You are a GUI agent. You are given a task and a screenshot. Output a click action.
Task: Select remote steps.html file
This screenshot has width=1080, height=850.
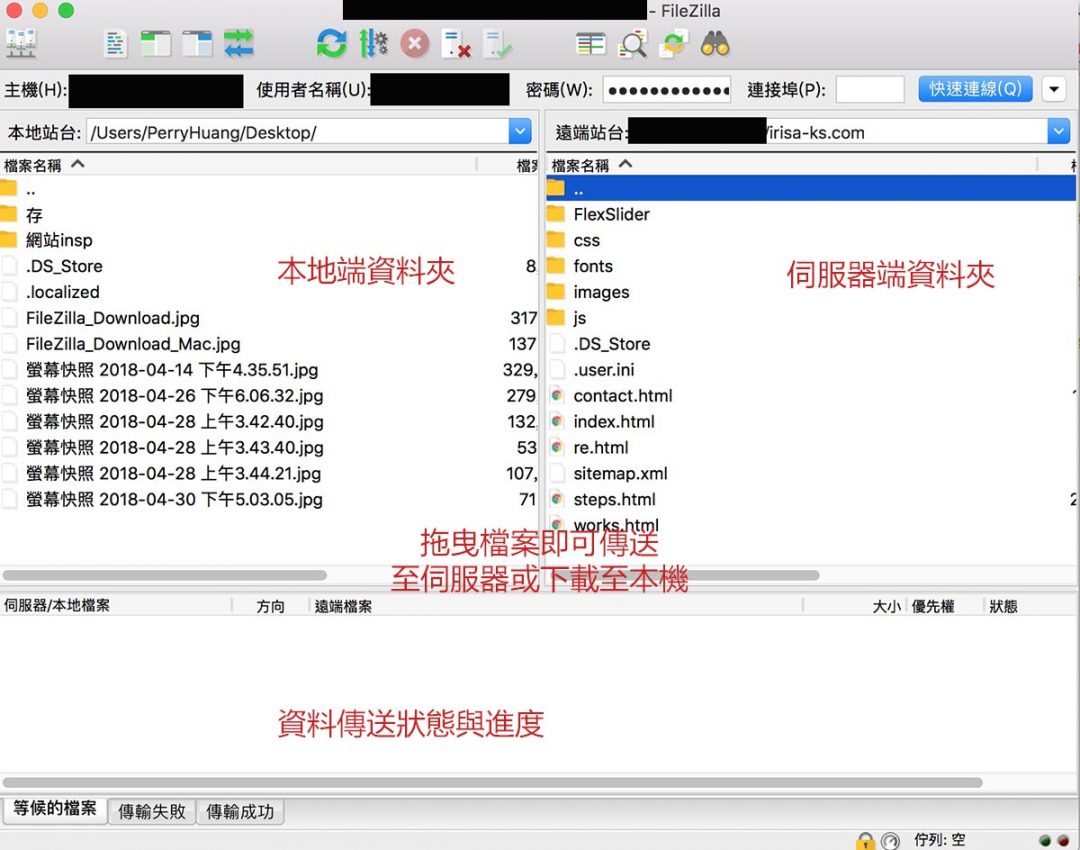(x=811, y=499)
